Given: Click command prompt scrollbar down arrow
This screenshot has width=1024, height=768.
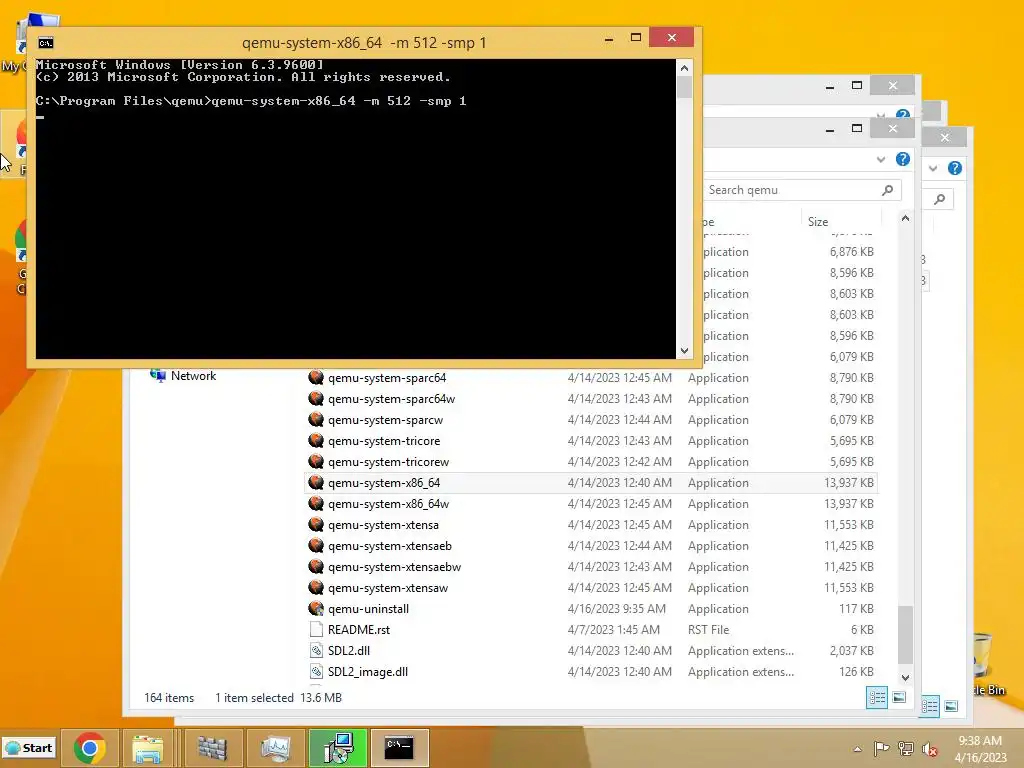Looking at the screenshot, I should pos(684,351).
